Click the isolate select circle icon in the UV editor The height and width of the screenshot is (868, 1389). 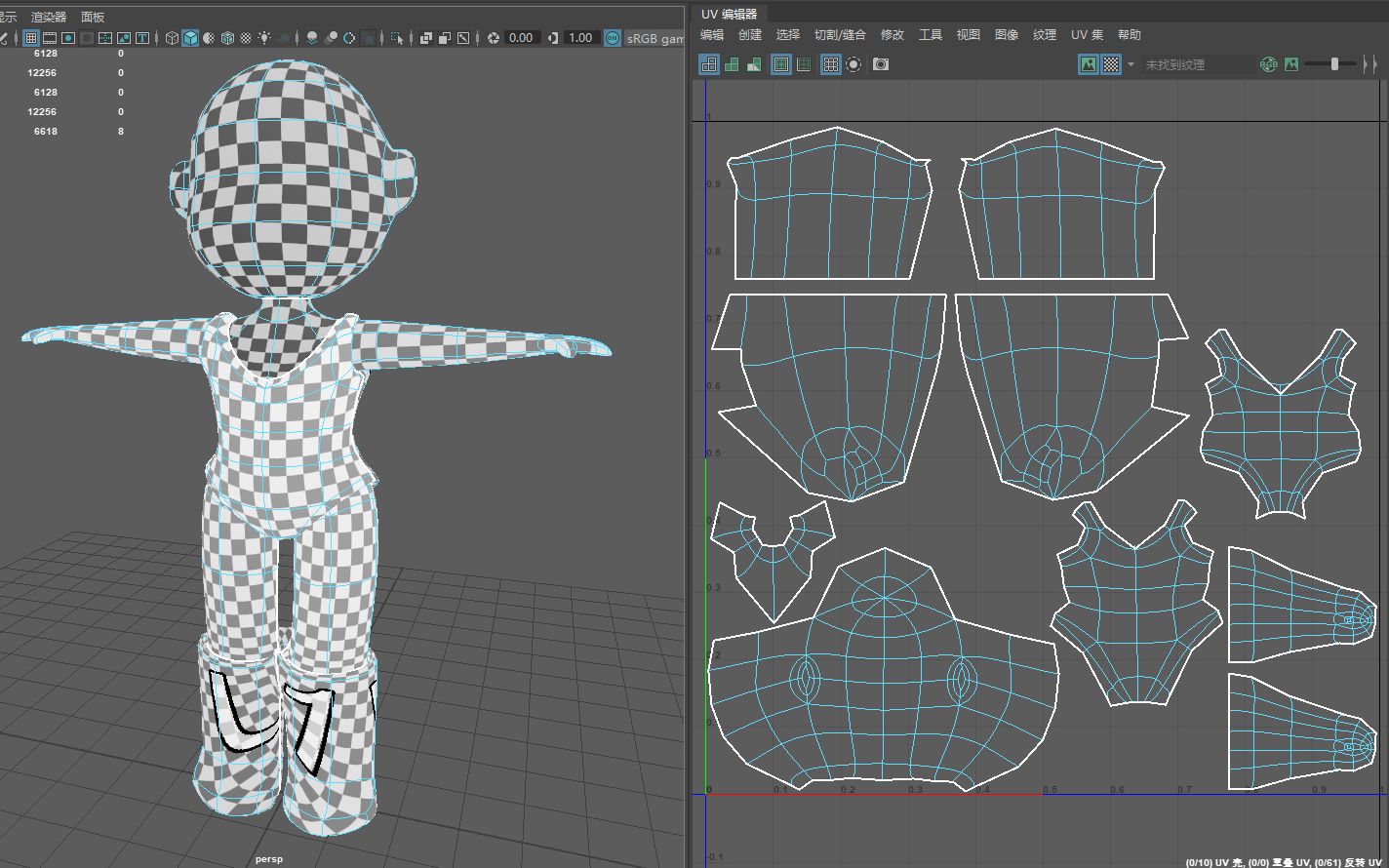tap(853, 64)
